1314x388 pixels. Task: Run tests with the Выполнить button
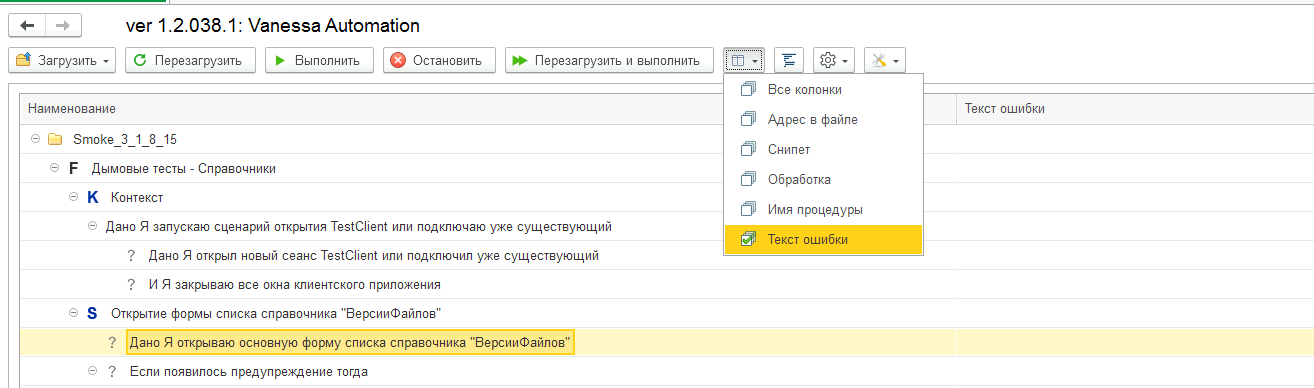(x=319, y=61)
